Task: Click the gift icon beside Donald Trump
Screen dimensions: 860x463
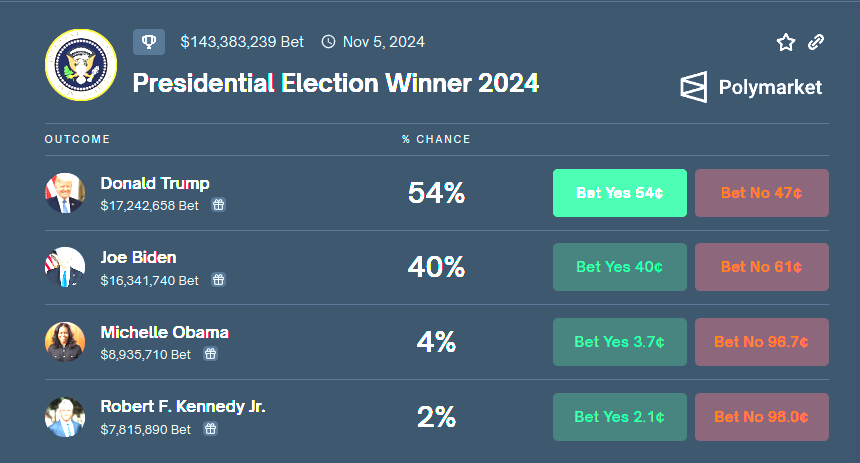Action: [218, 205]
